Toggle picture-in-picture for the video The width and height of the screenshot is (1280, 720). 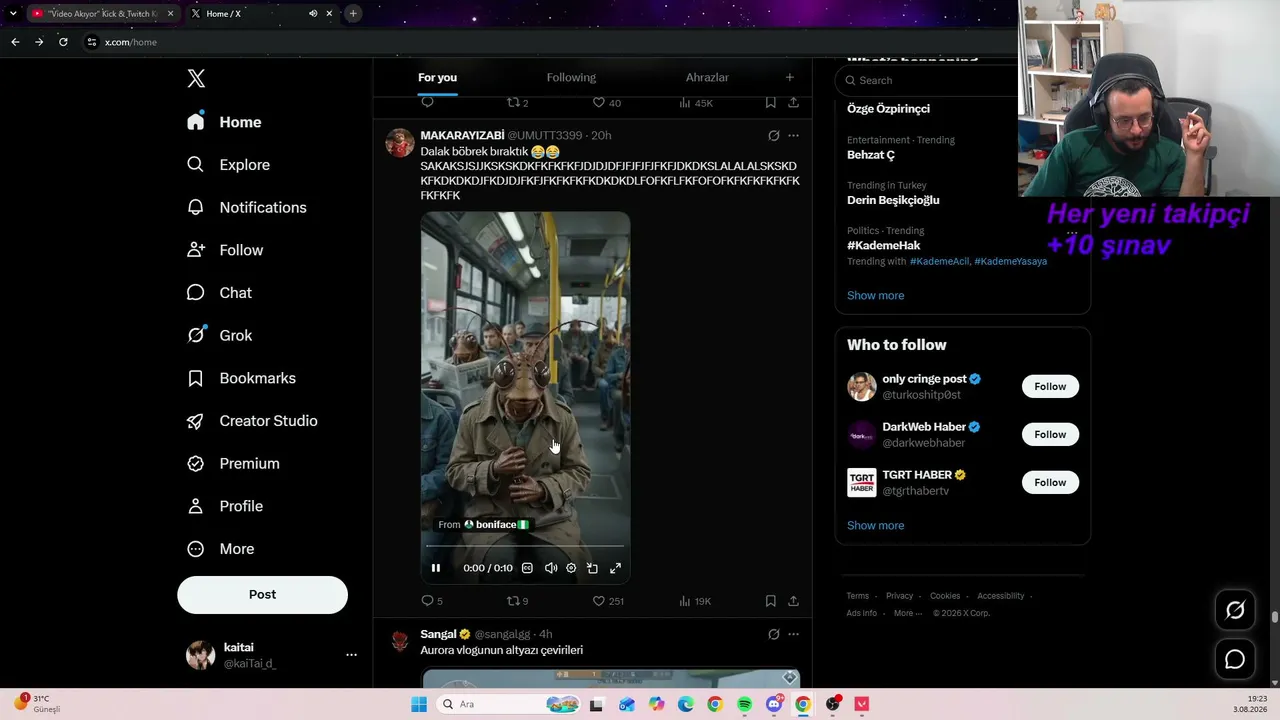click(x=592, y=568)
